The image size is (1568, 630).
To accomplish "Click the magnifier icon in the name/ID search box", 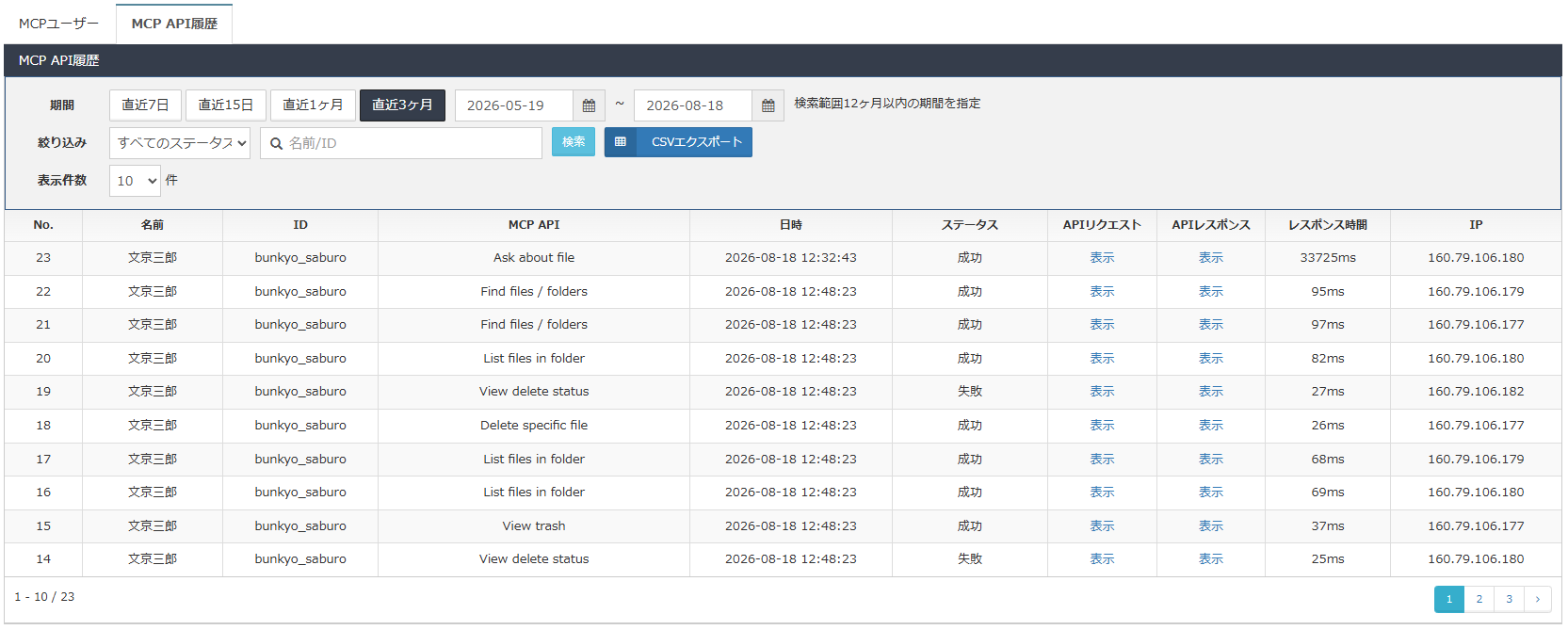I will pos(276,143).
